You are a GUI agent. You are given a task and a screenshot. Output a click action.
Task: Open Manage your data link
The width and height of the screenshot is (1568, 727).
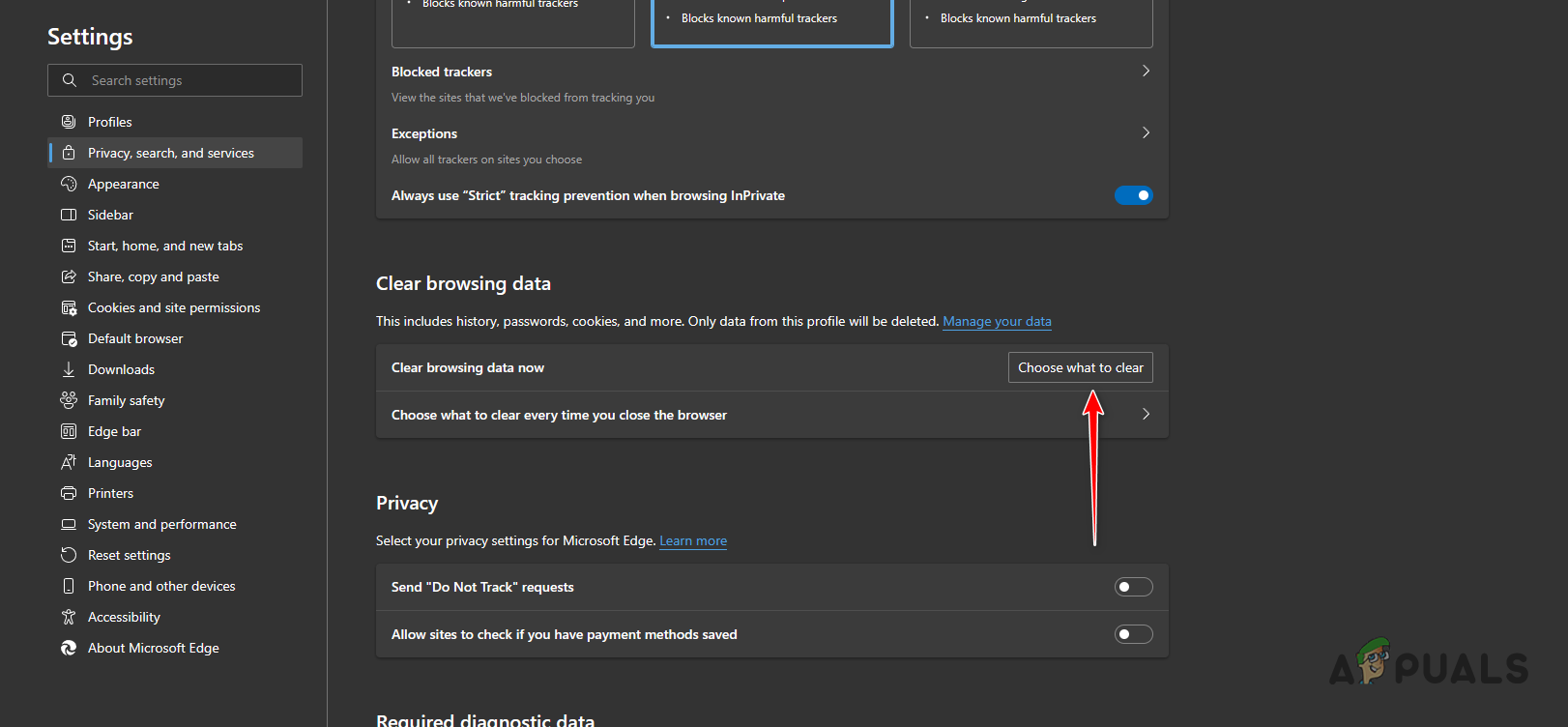coord(997,321)
